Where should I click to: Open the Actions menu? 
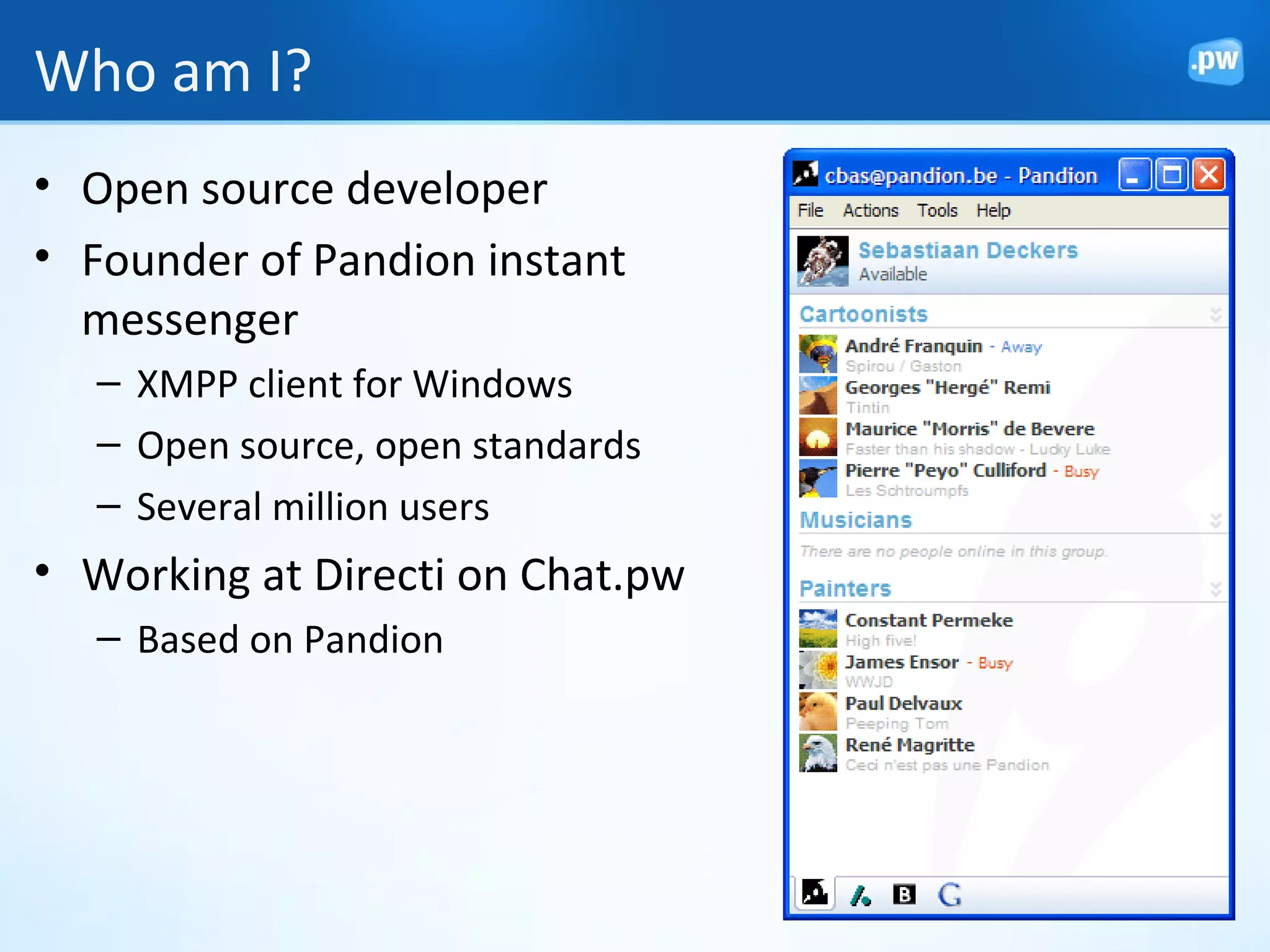[870, 211]
